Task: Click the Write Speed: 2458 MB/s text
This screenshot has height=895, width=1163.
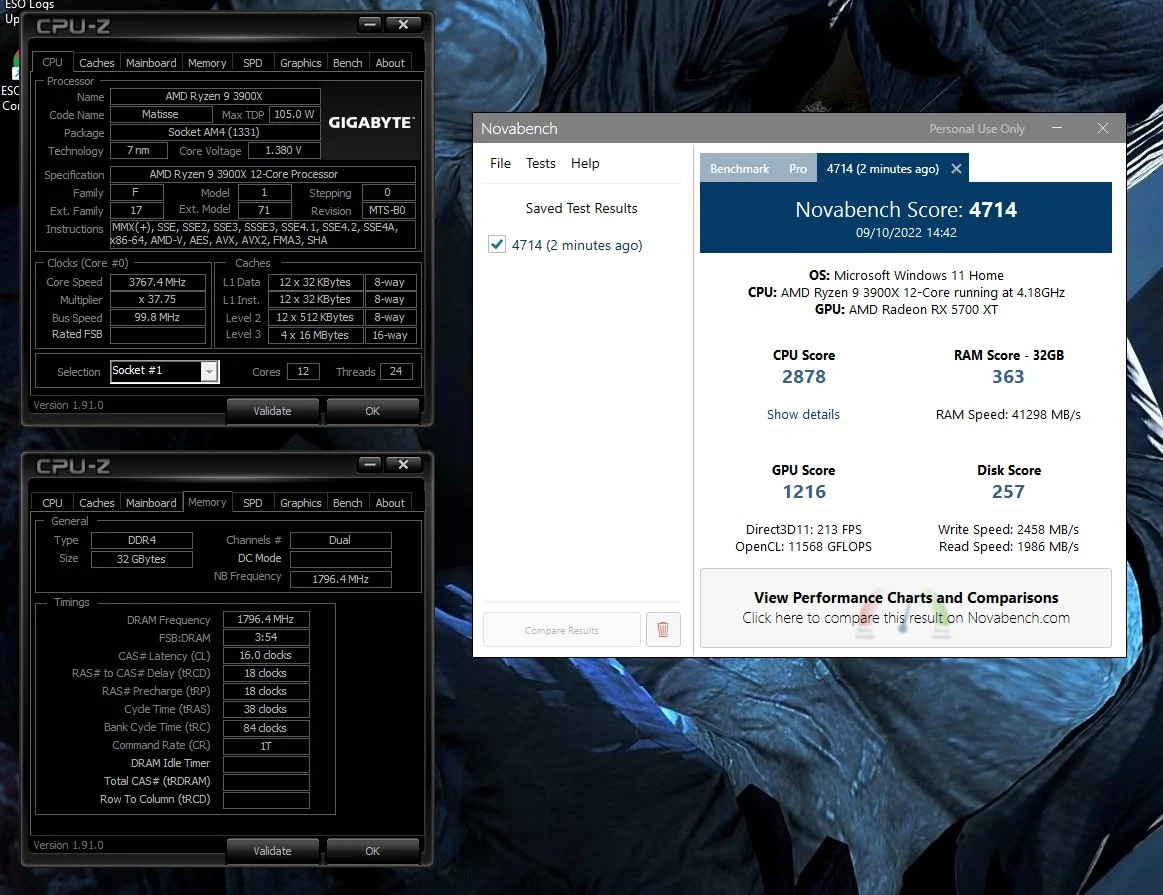Action: click(1008, 529)
